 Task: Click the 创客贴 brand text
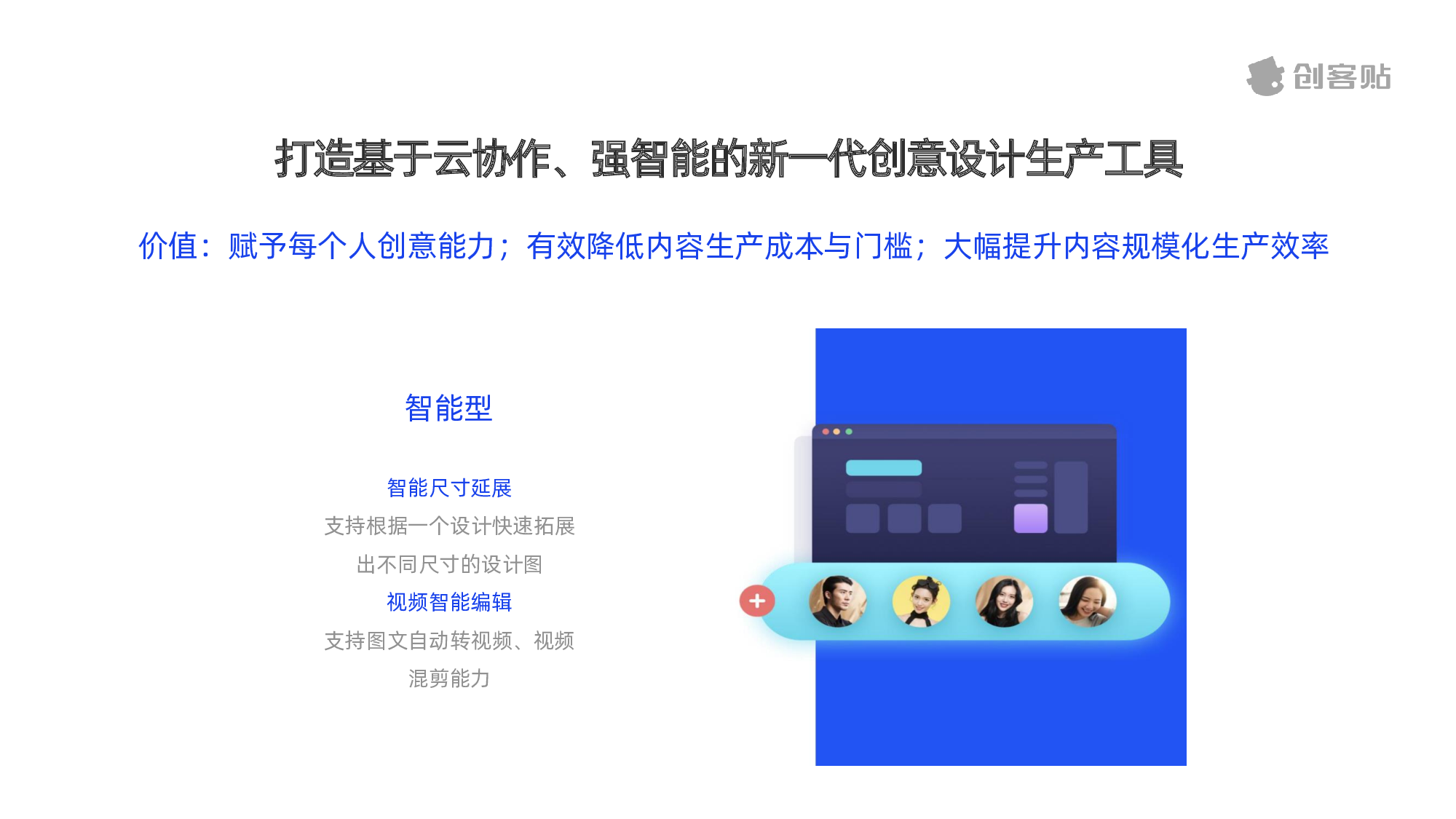pyautogui.click(x=1342, y=76)
